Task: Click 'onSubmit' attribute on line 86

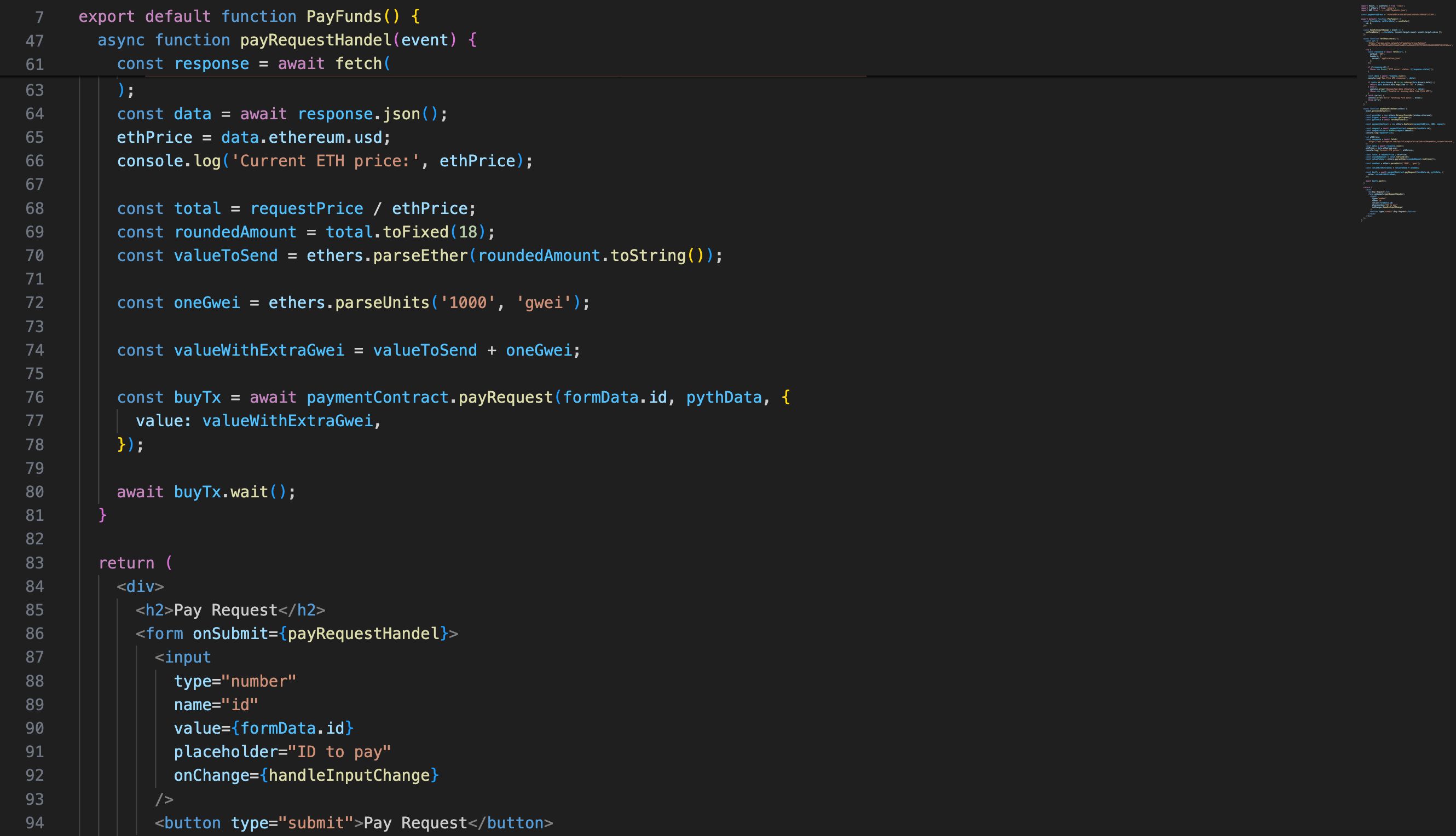Action: click(230, 634)
